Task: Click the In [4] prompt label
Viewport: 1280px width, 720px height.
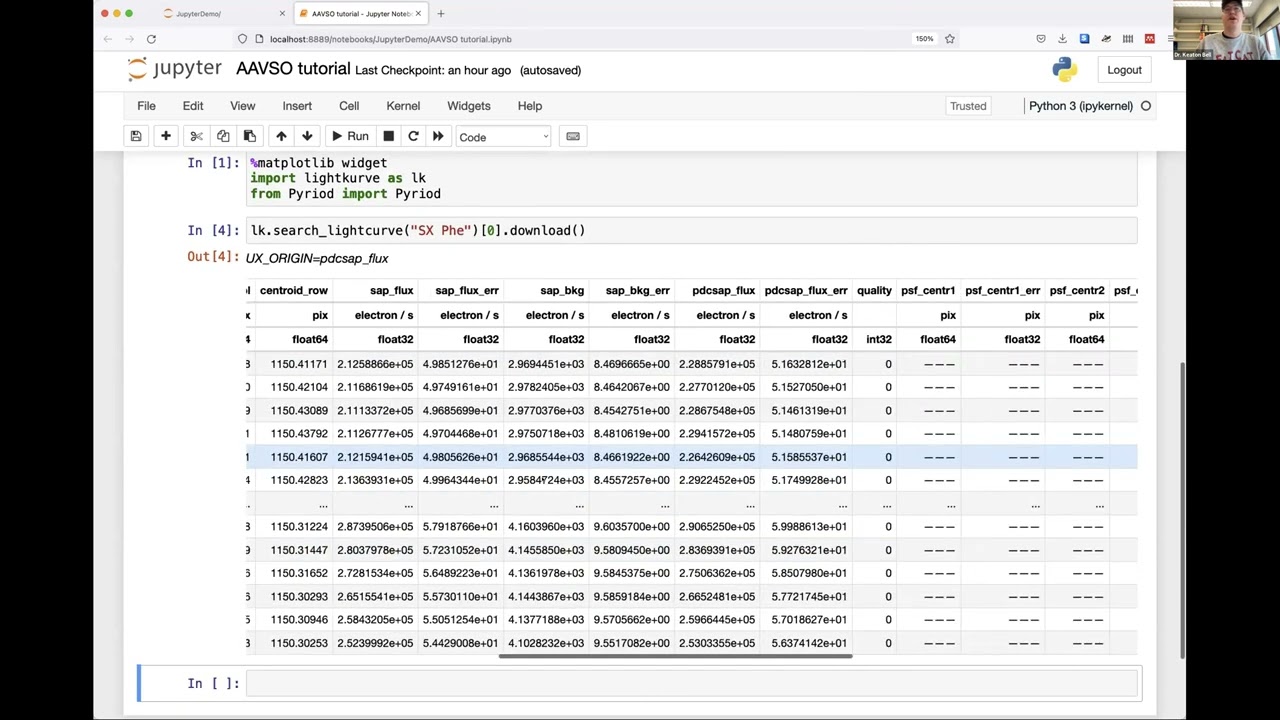Action: pyautogui.click(x=213, y=230)
